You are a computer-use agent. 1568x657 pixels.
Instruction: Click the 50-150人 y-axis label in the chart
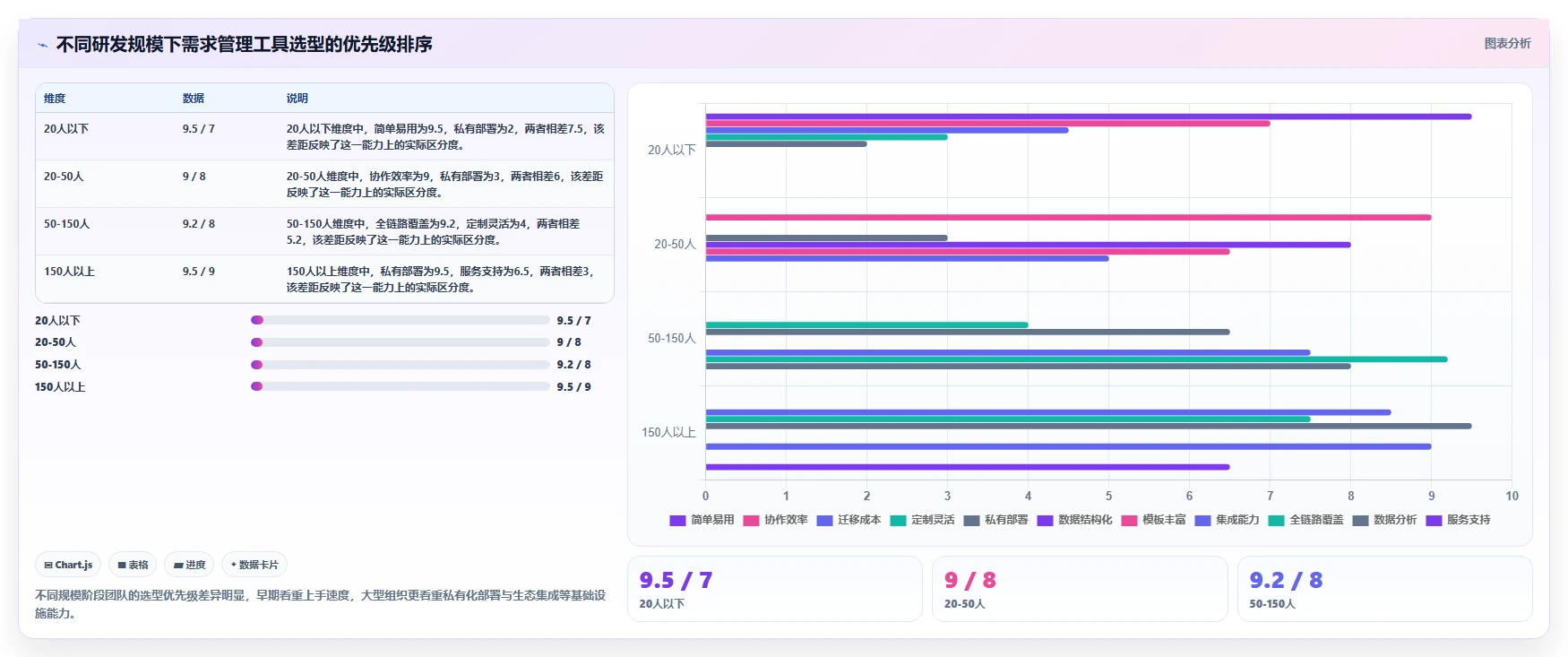click(x=672, y=339)
